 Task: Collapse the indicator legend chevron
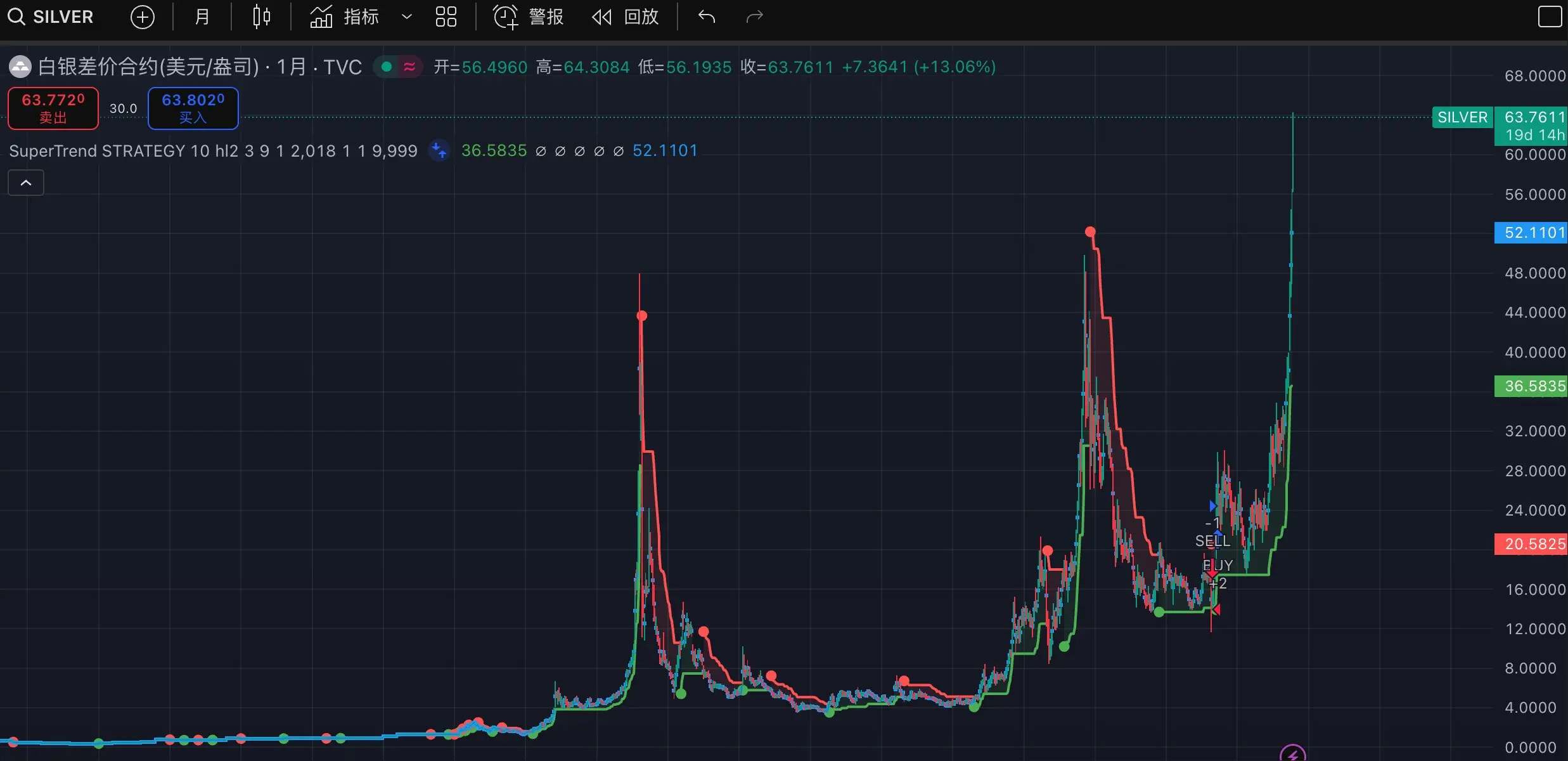point(26,183)
